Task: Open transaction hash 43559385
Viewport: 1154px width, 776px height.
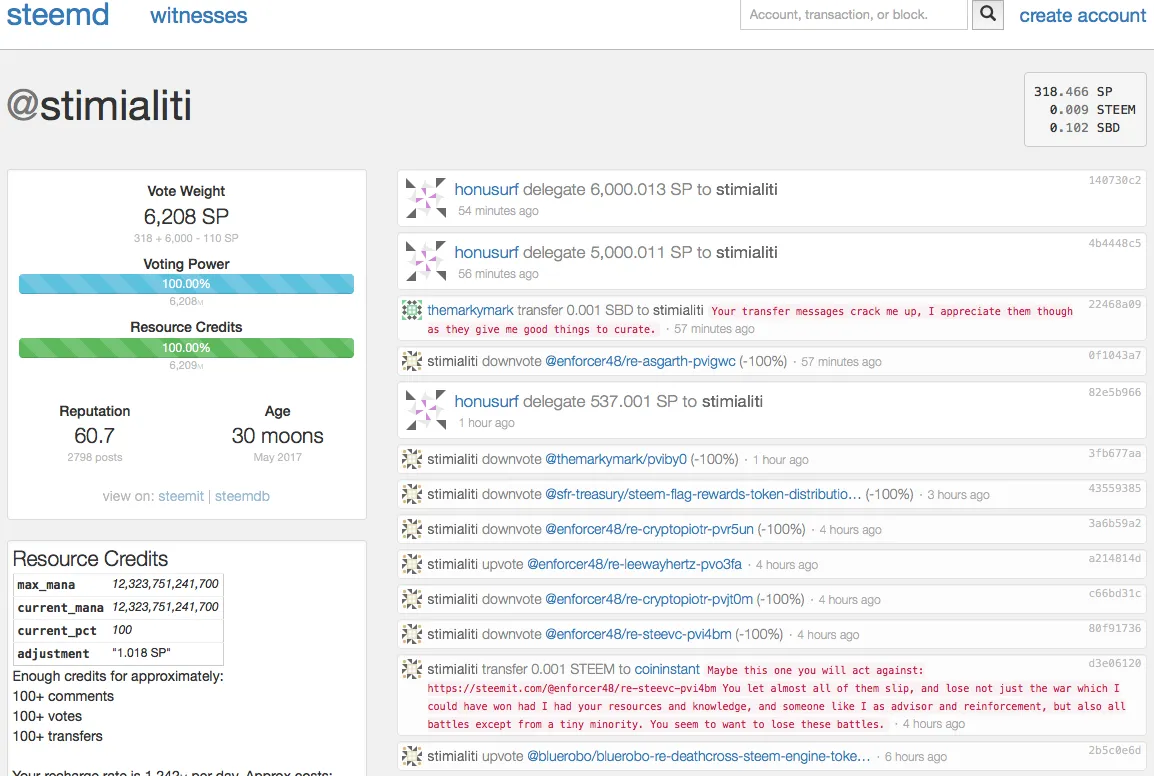Action: 1114,488
